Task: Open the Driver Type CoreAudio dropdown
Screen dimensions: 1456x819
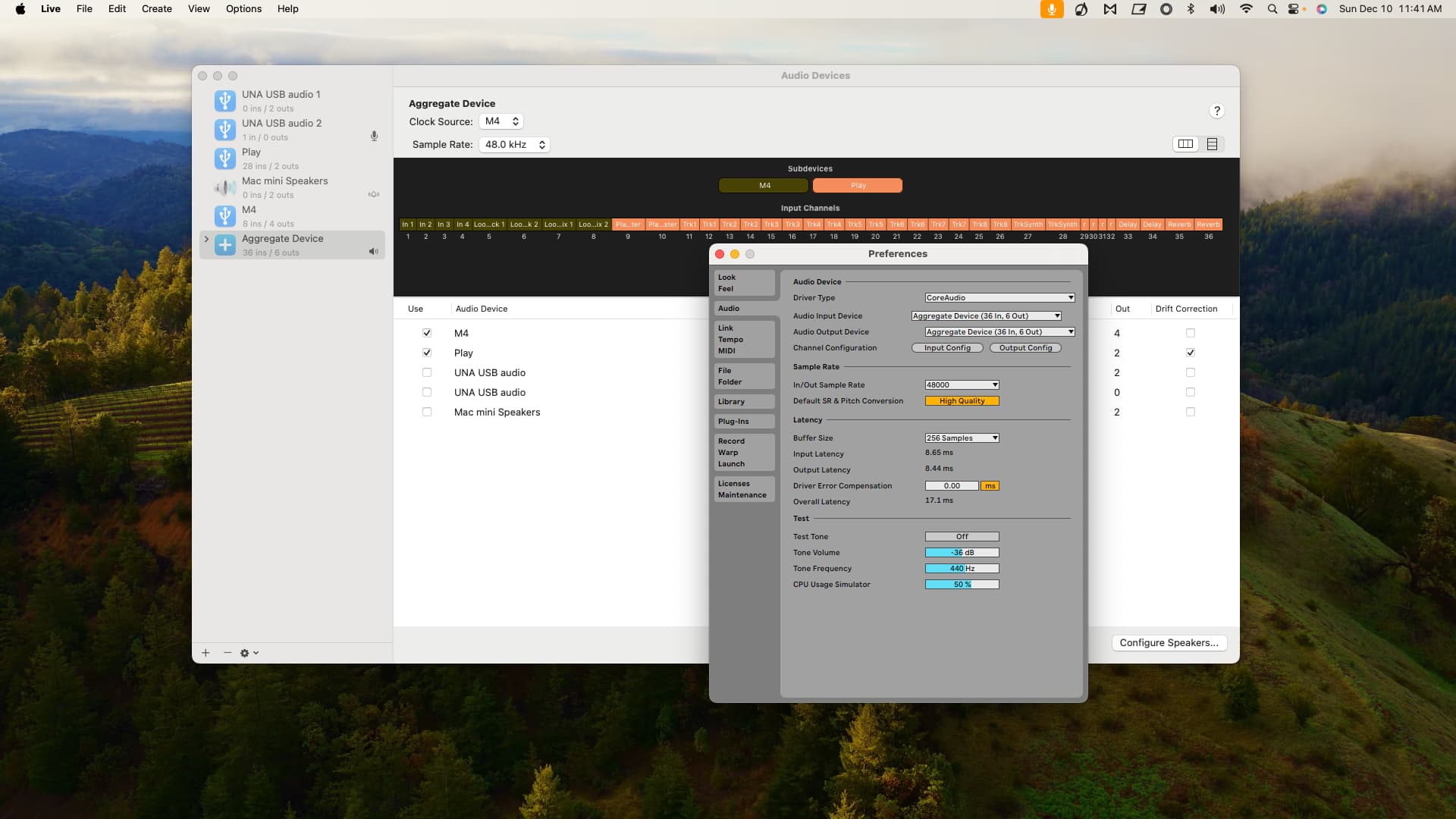Action: point(999,298)
